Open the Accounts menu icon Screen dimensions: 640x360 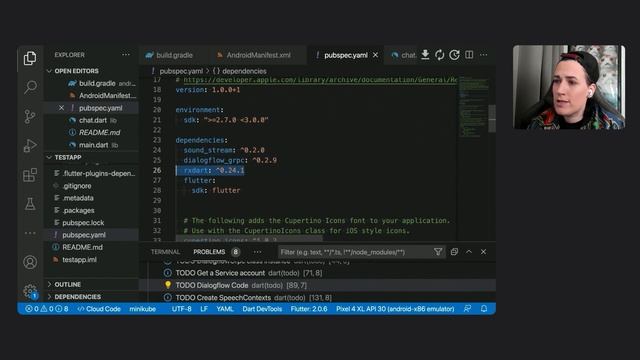30,262
